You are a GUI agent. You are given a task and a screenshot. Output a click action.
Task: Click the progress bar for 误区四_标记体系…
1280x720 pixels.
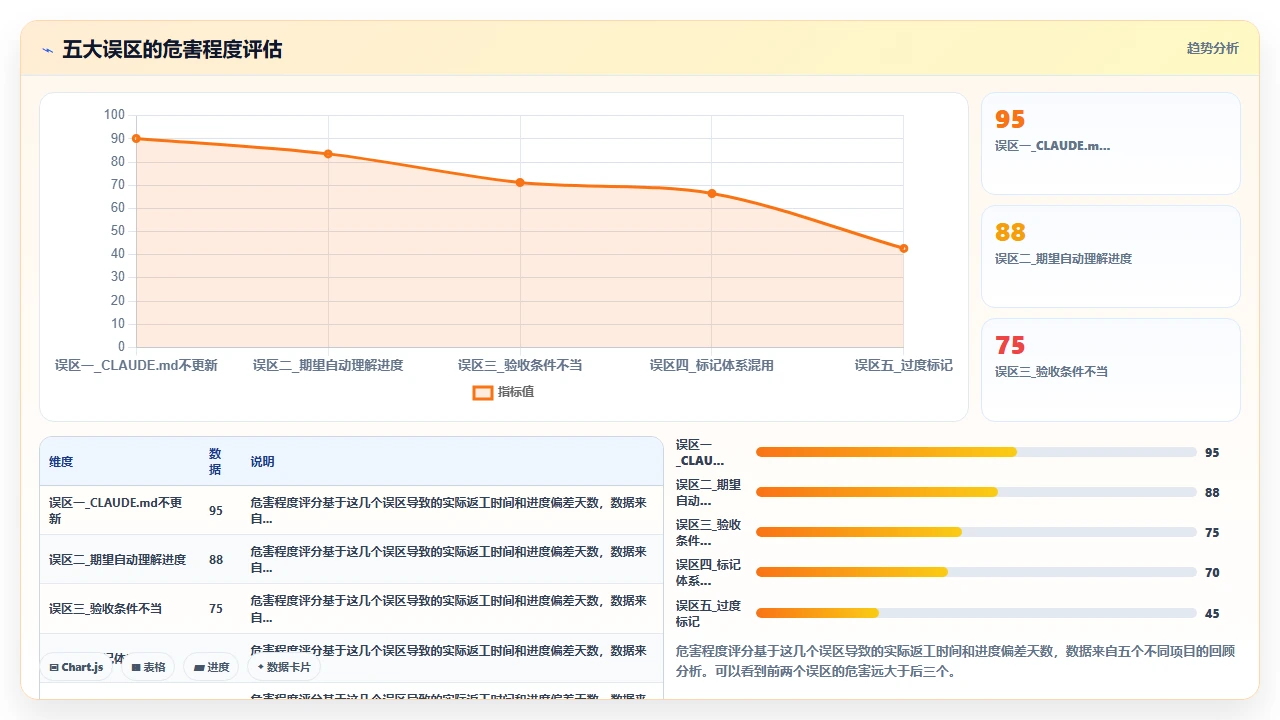pyautogui.click(x=976, y=572)
